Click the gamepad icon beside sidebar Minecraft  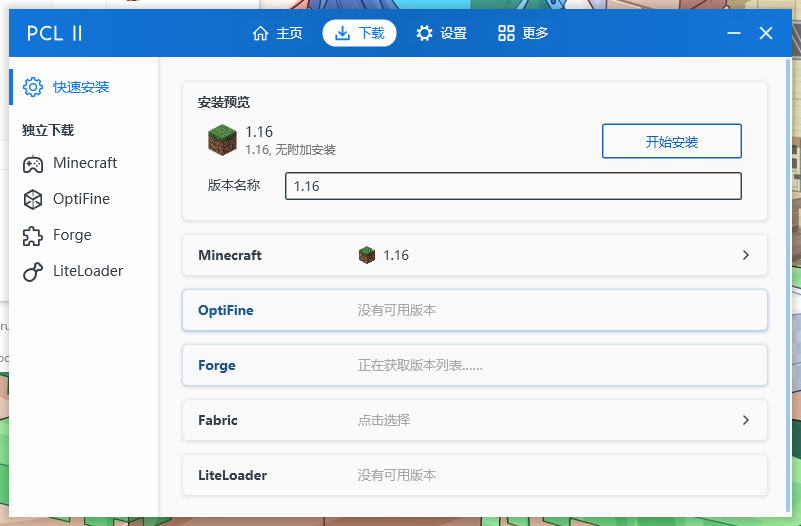(x=33, y=164)
